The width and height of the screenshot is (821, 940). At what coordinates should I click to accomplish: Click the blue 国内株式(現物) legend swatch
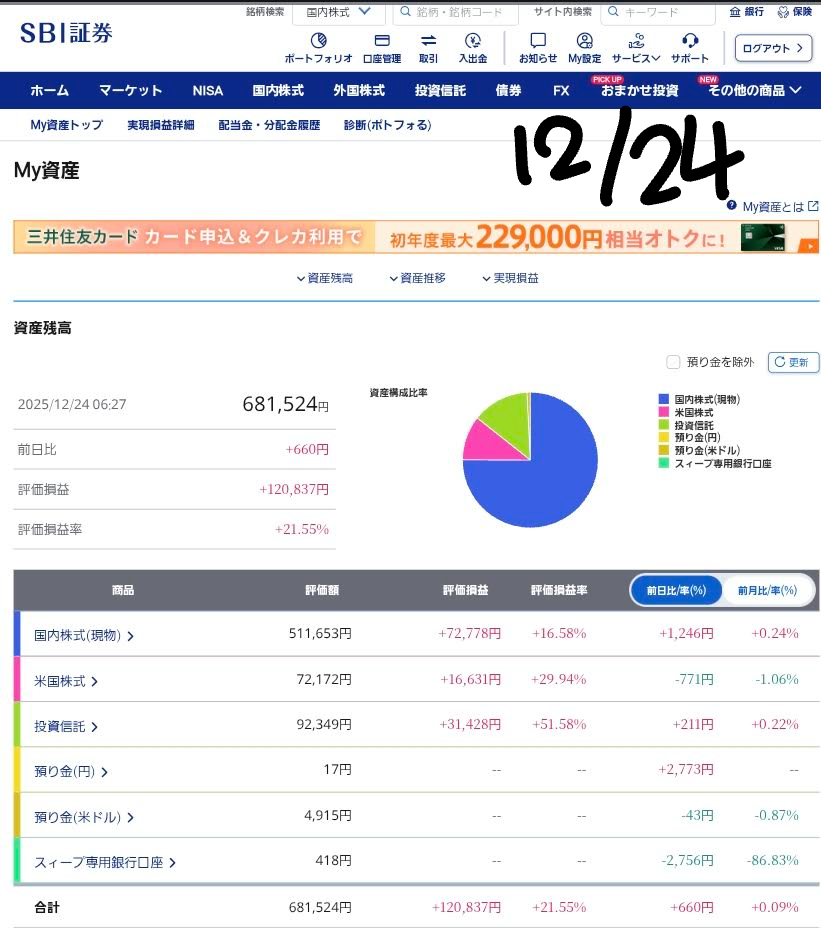point(663,400)
